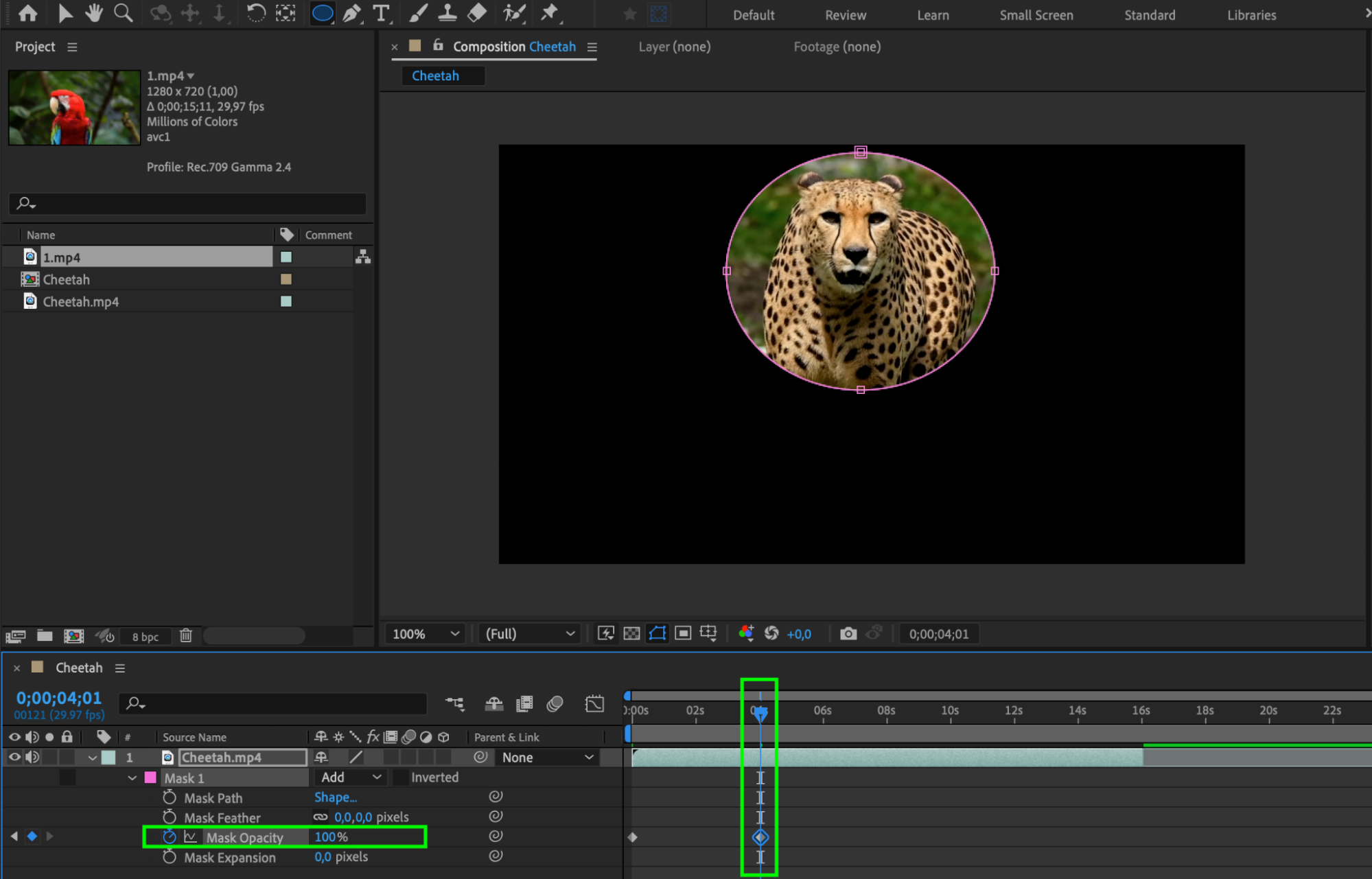Collapse the Mask 1 properties group

pos(132,778)
